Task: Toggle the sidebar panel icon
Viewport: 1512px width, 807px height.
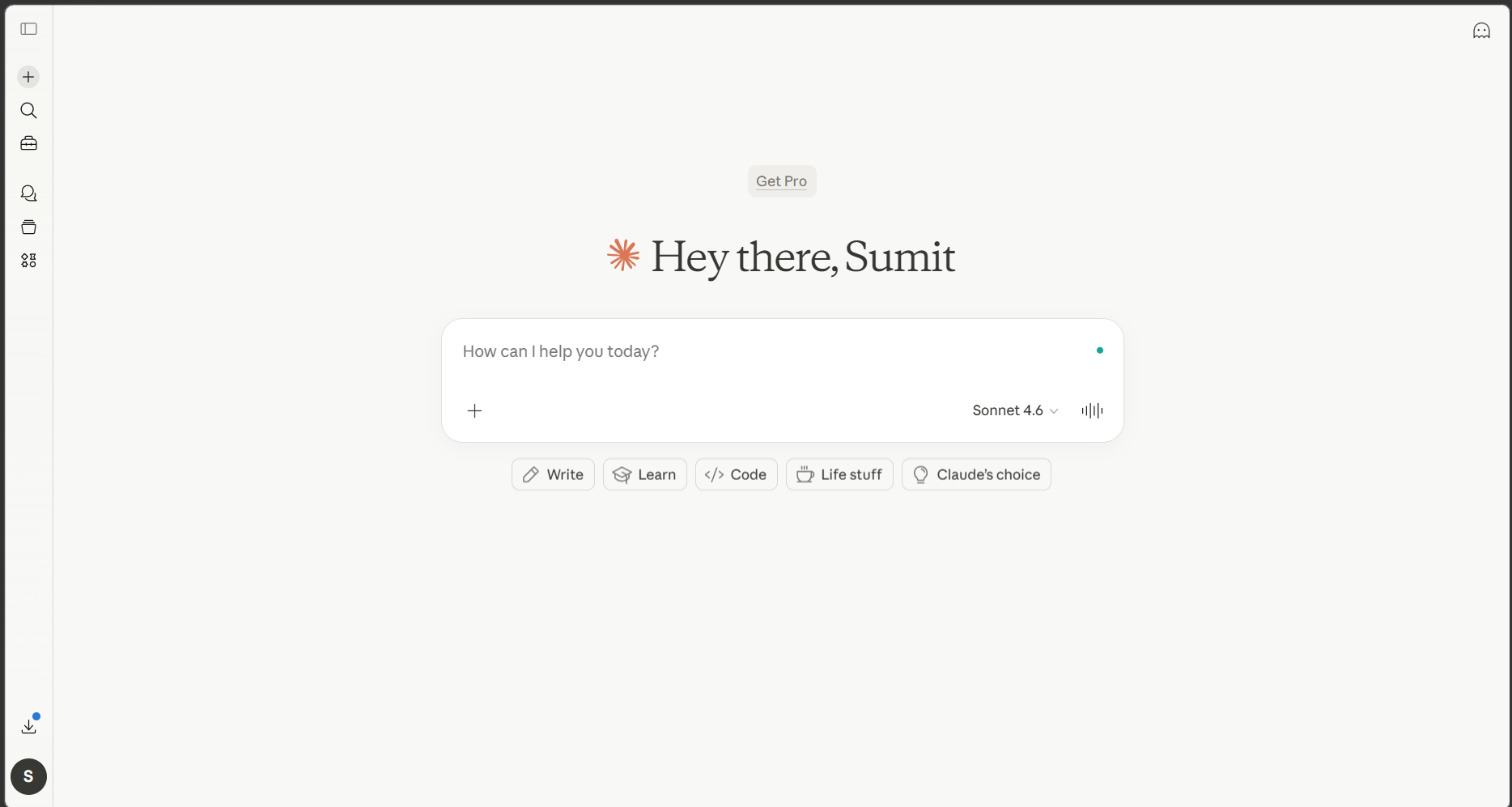Action: click(x=28, y=29)
